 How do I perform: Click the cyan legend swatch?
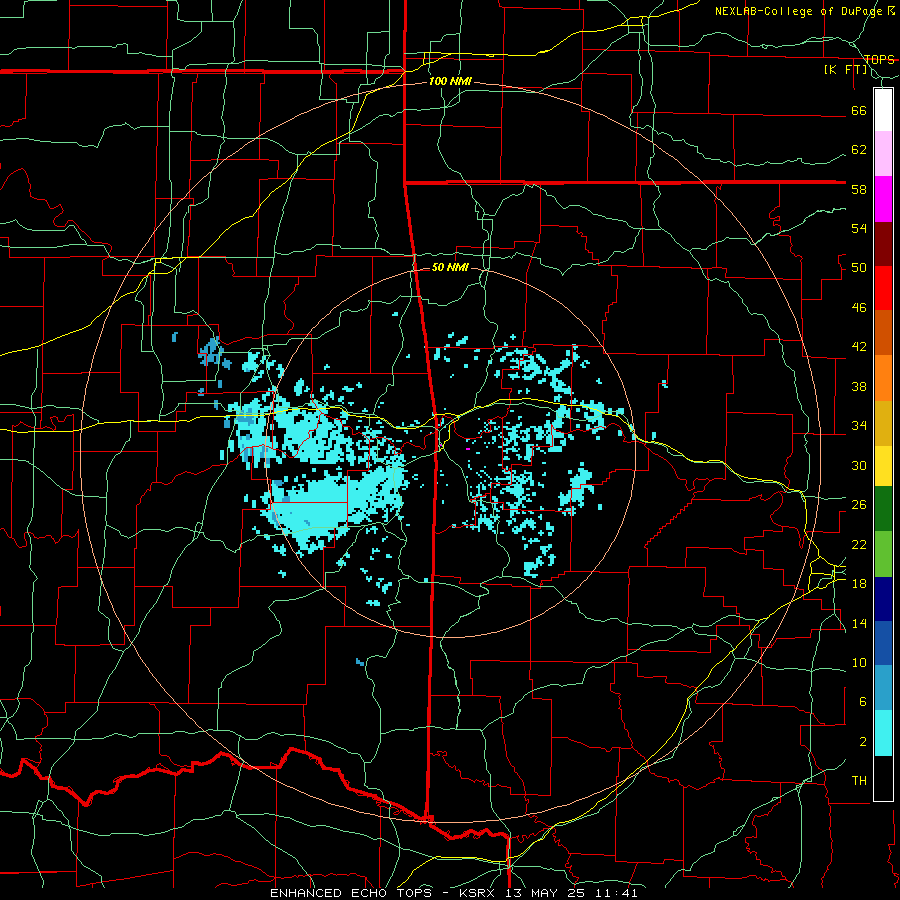point(883,733)
